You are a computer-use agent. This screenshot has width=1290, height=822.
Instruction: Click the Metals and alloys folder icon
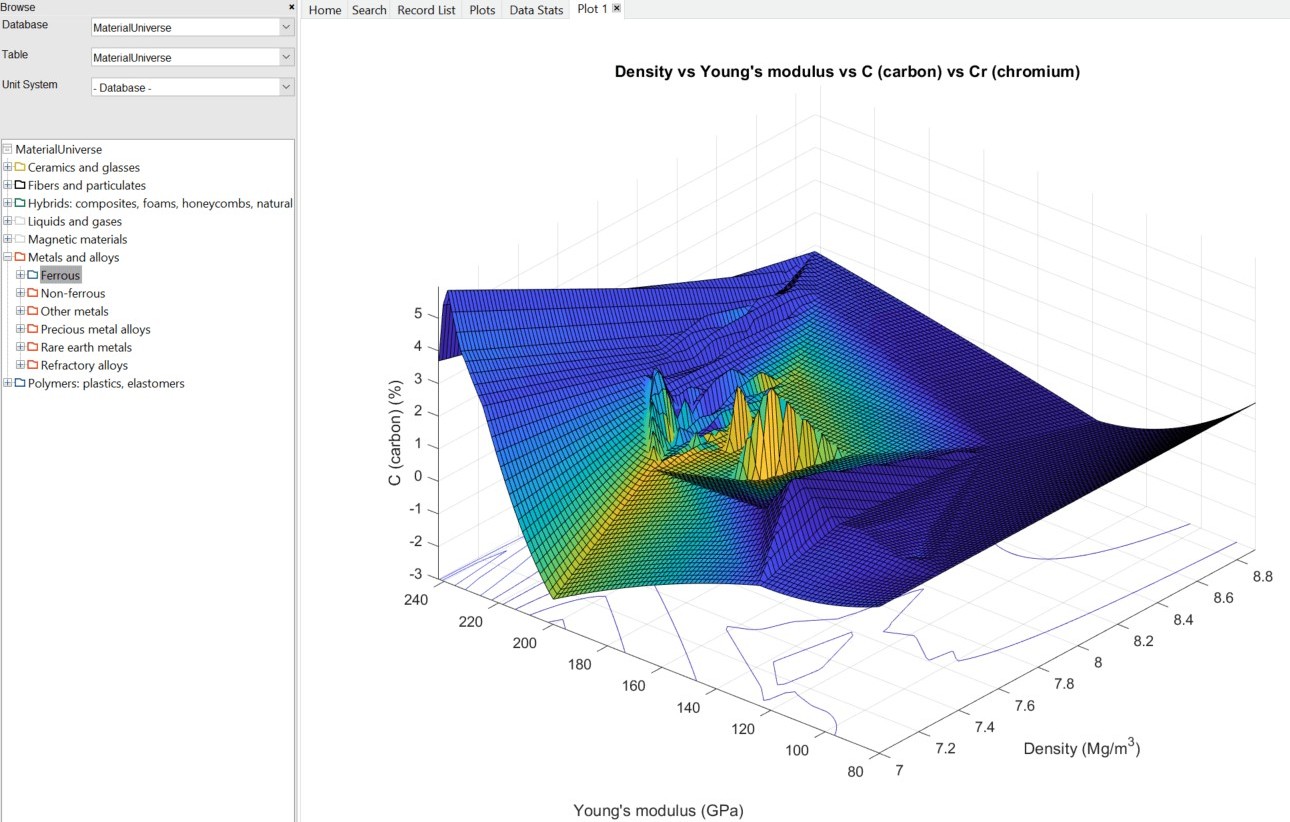pyautogui.click(x=20, y=257)
